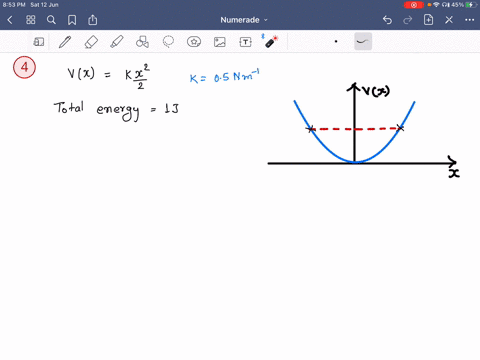The width and height of the screenshot is (480, 360).
Task: Bookmark this page
Action: [x=72, y=20]
